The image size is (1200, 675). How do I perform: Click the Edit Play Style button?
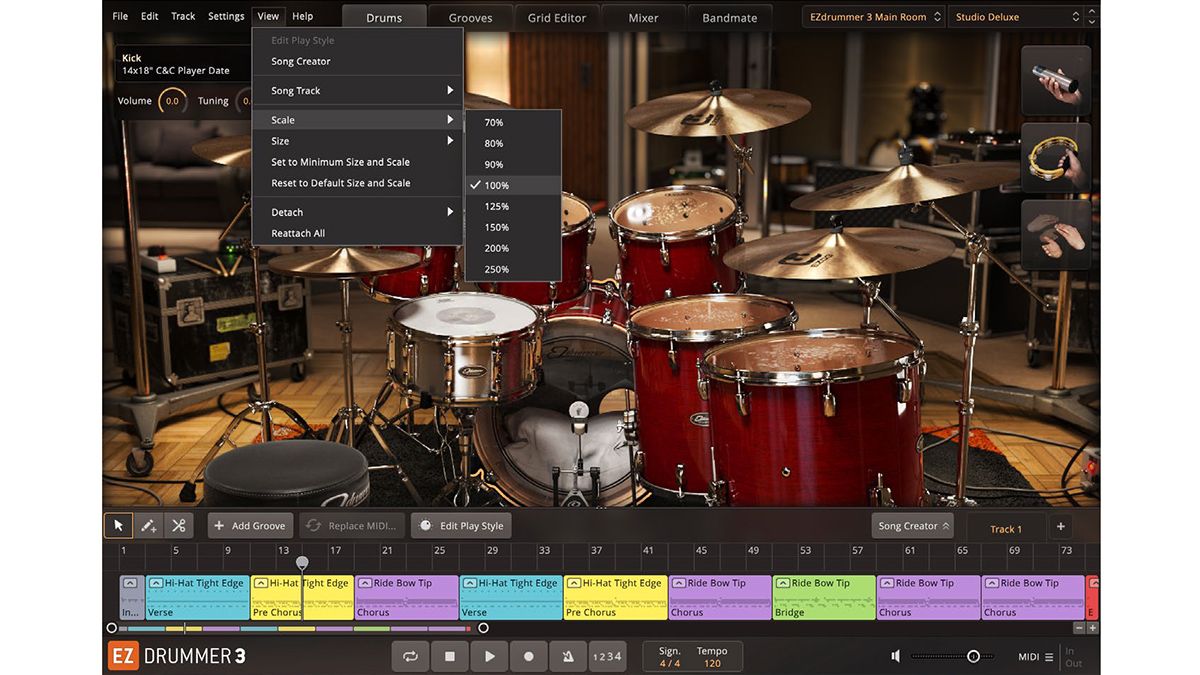point(461,526)
